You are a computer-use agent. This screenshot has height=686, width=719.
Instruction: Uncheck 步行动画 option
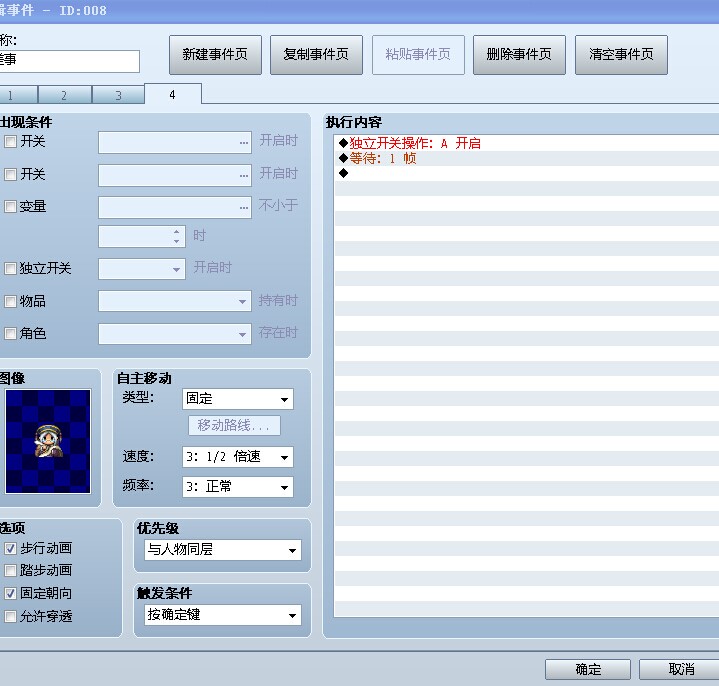click(10, 548)
